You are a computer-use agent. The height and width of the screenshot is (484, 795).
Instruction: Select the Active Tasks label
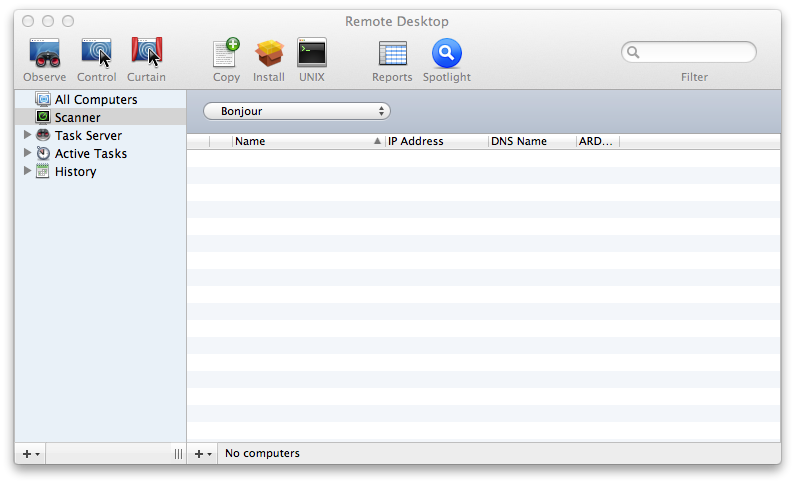coord(91,154)
